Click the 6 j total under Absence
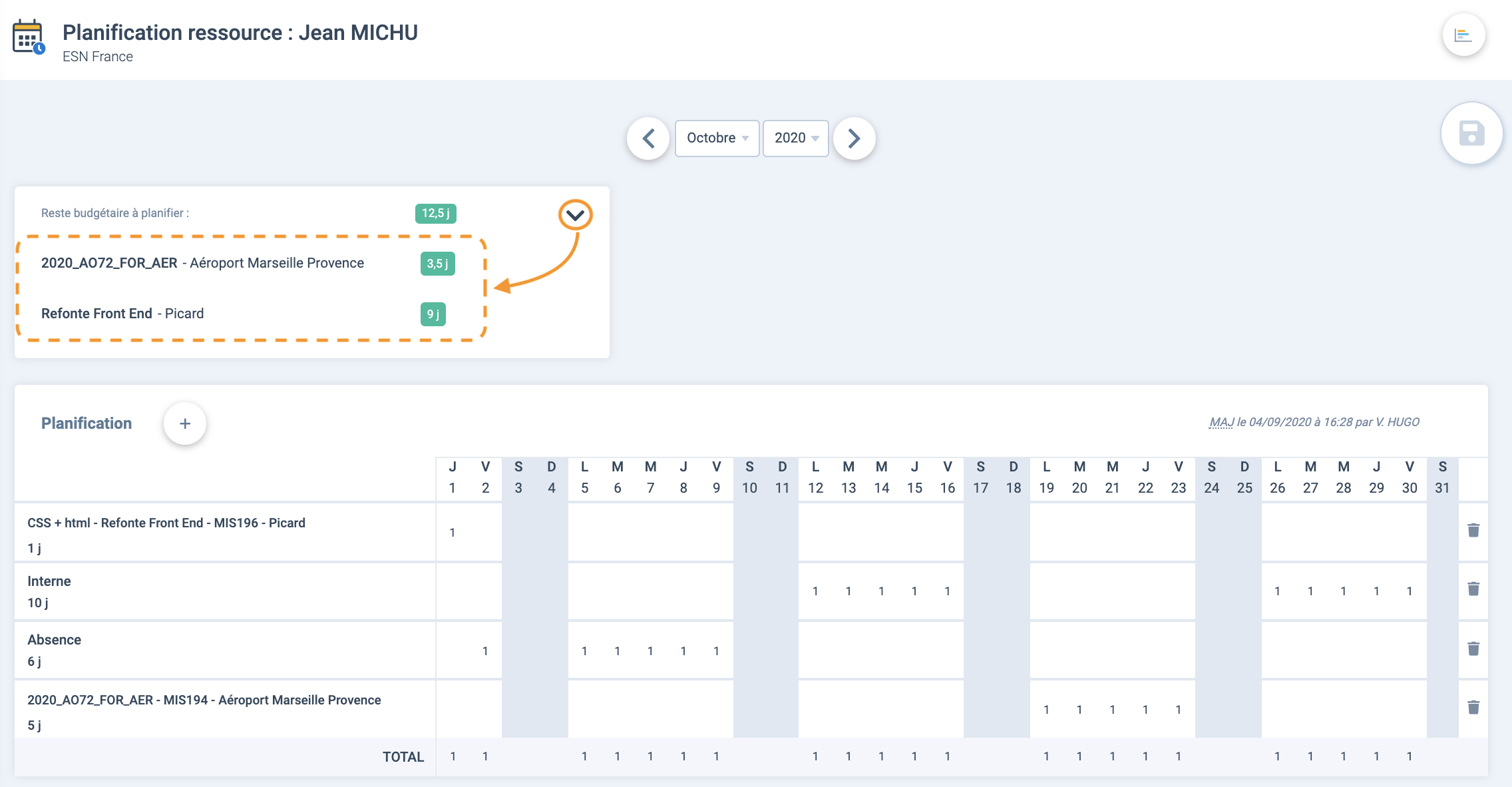The width and height of the screenshot is (1512, 787). [35, 662]
